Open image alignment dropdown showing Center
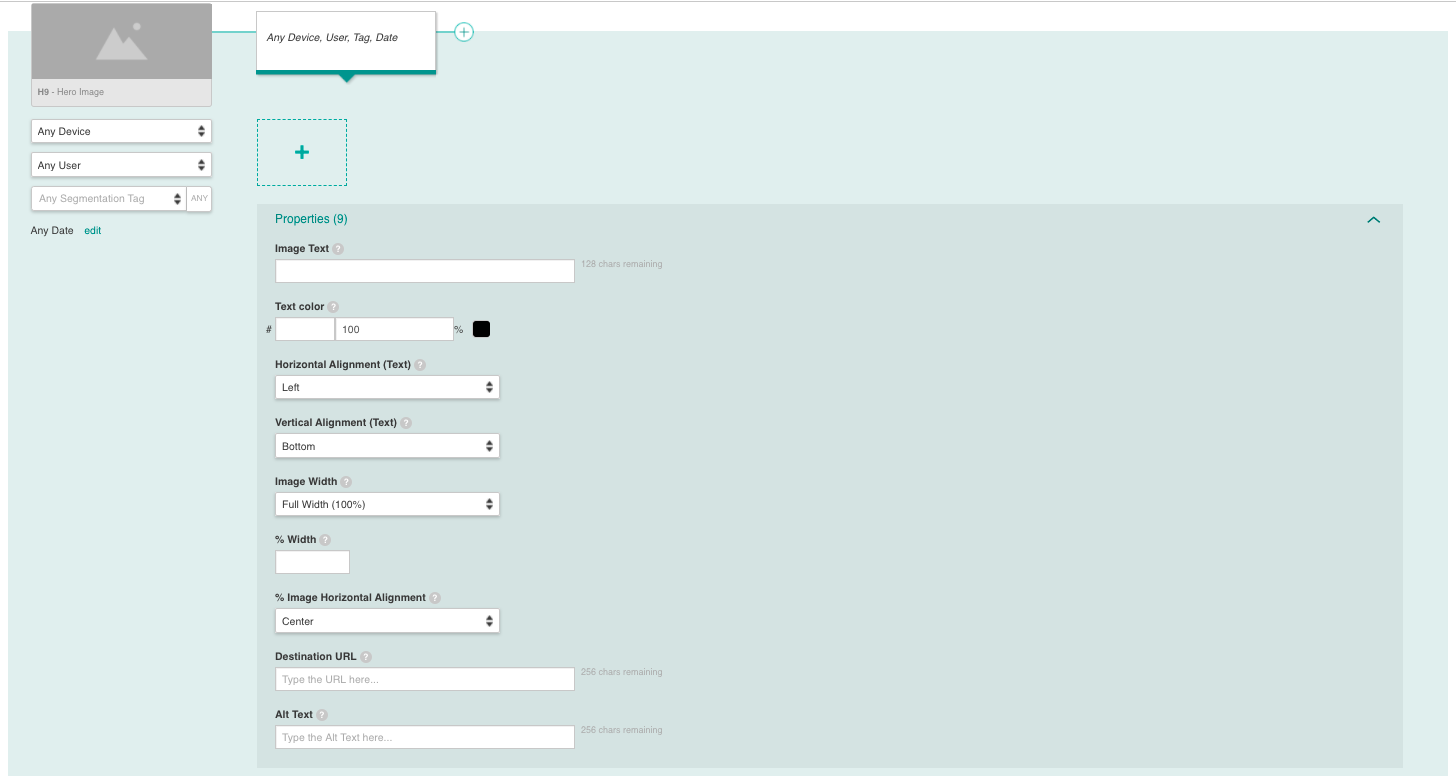 click(387, 621)
